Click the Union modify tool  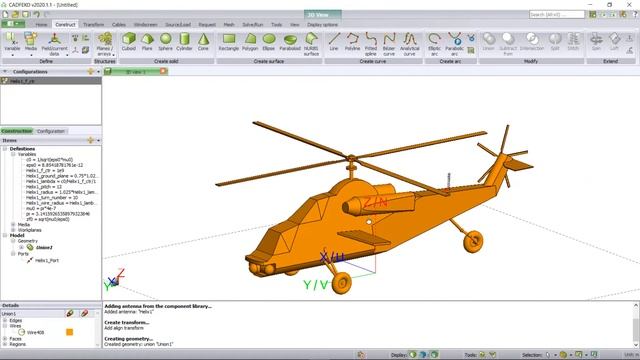coord(489,42)
